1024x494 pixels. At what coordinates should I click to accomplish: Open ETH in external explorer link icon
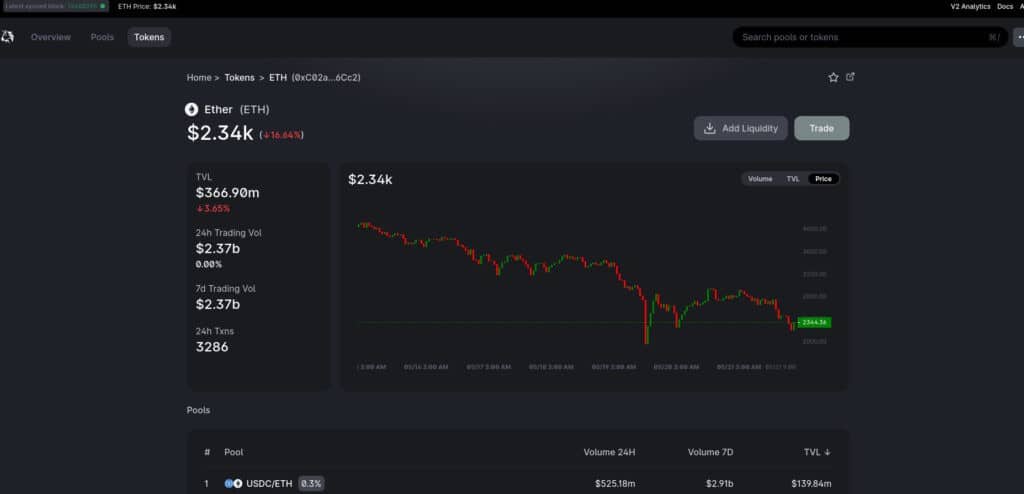coord(851,77)
